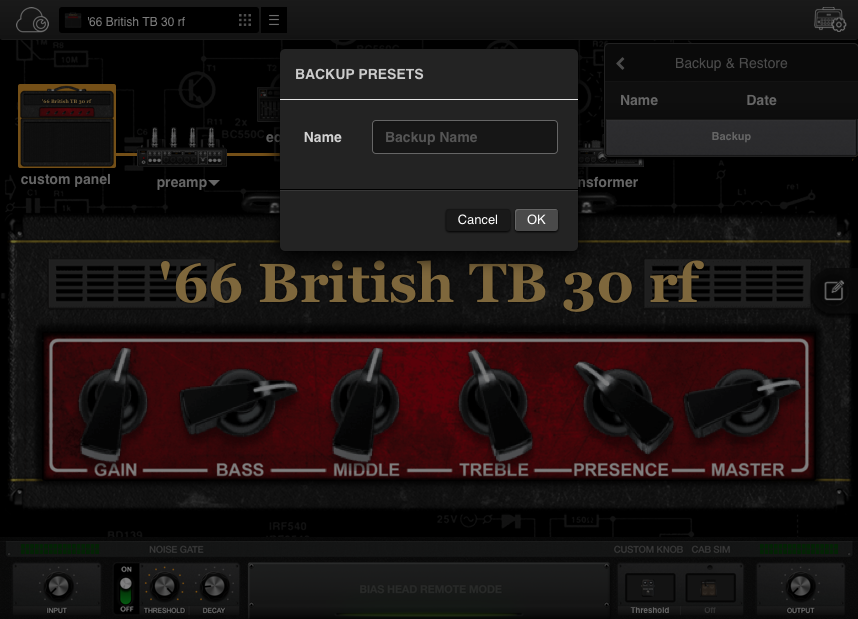The image size is (858, 619).
Task: Expand the preamp dropdown arrow
Action: pyautogui.click(x=214, y=183)
